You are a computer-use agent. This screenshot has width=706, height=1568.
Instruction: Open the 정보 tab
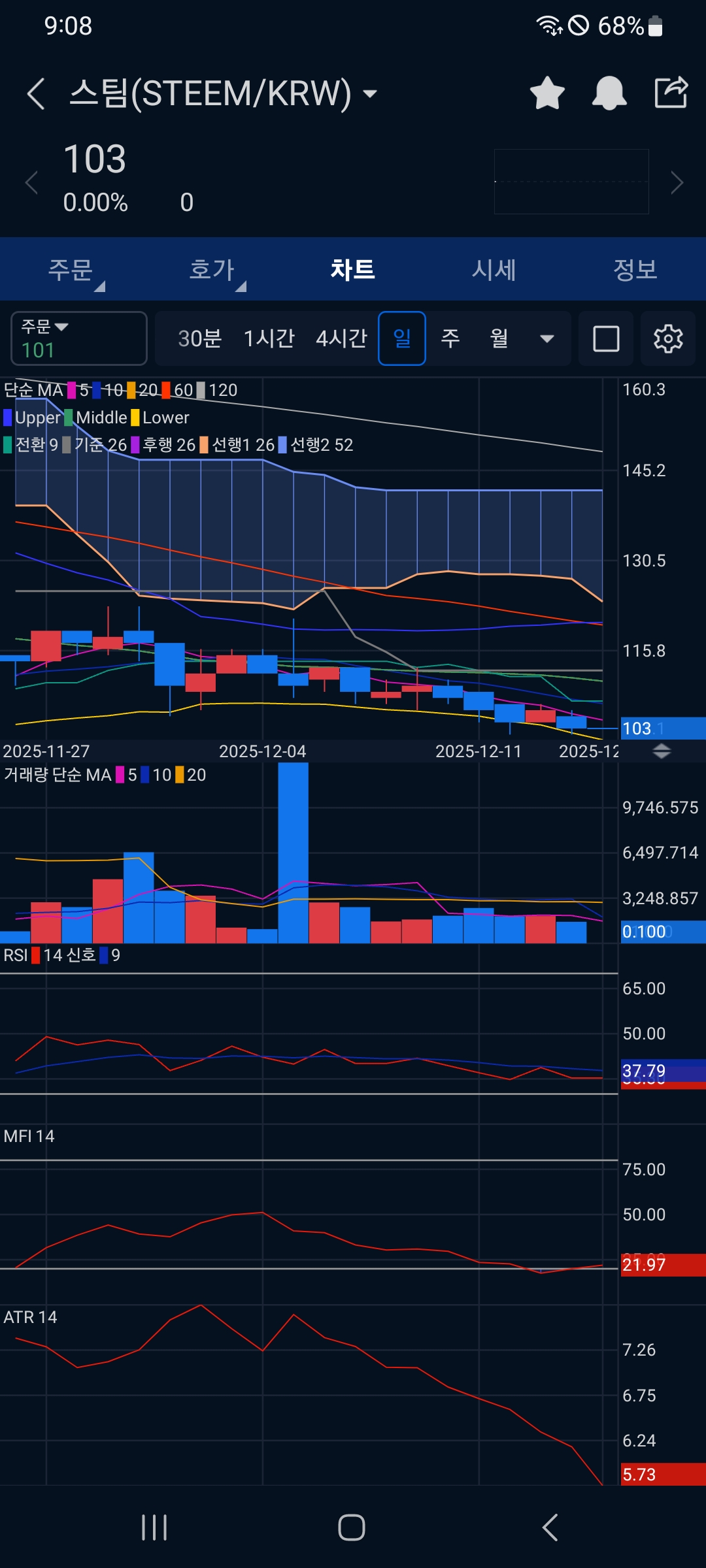tap(635, 269)
